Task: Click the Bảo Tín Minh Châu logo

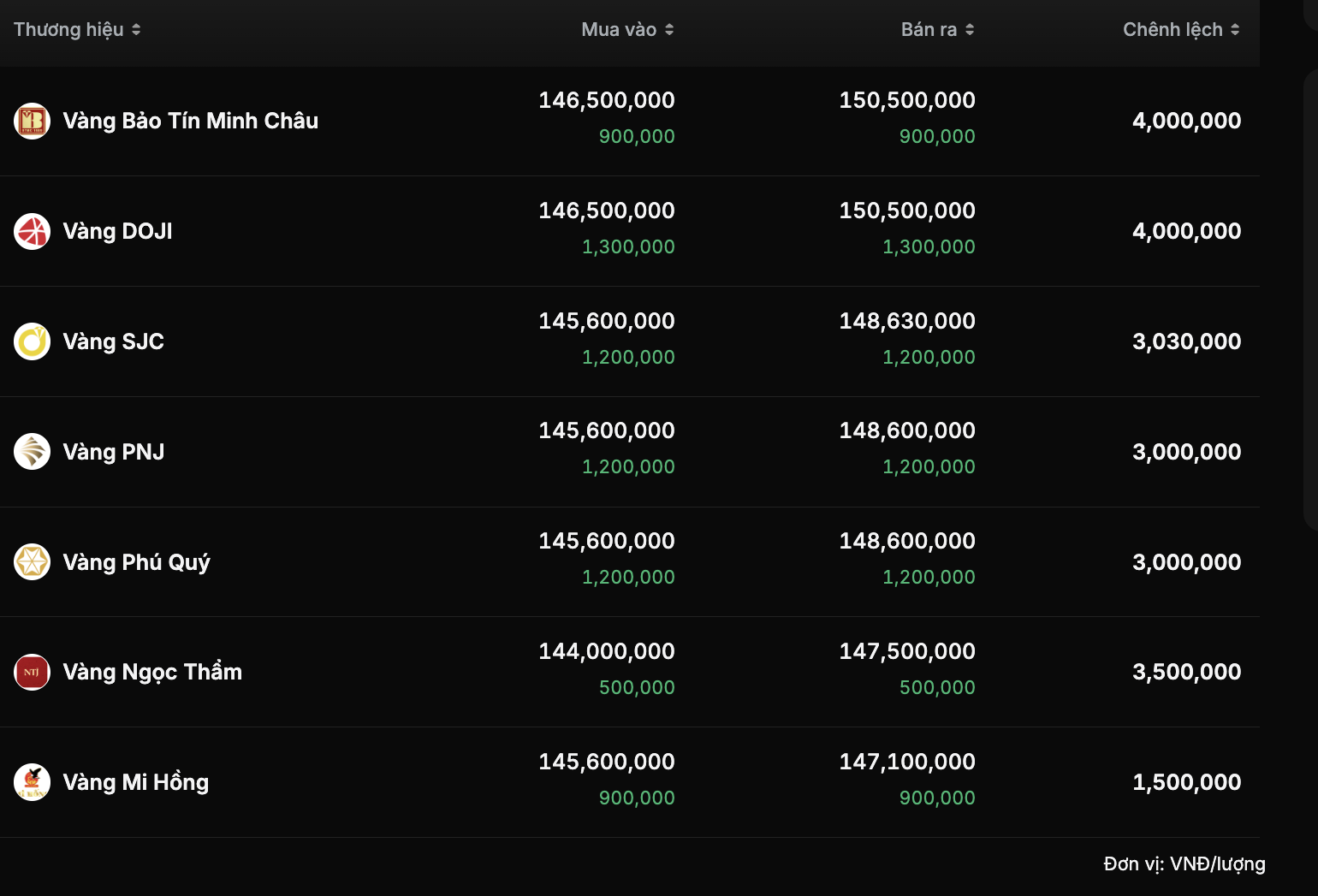Action: click(33, 121)
